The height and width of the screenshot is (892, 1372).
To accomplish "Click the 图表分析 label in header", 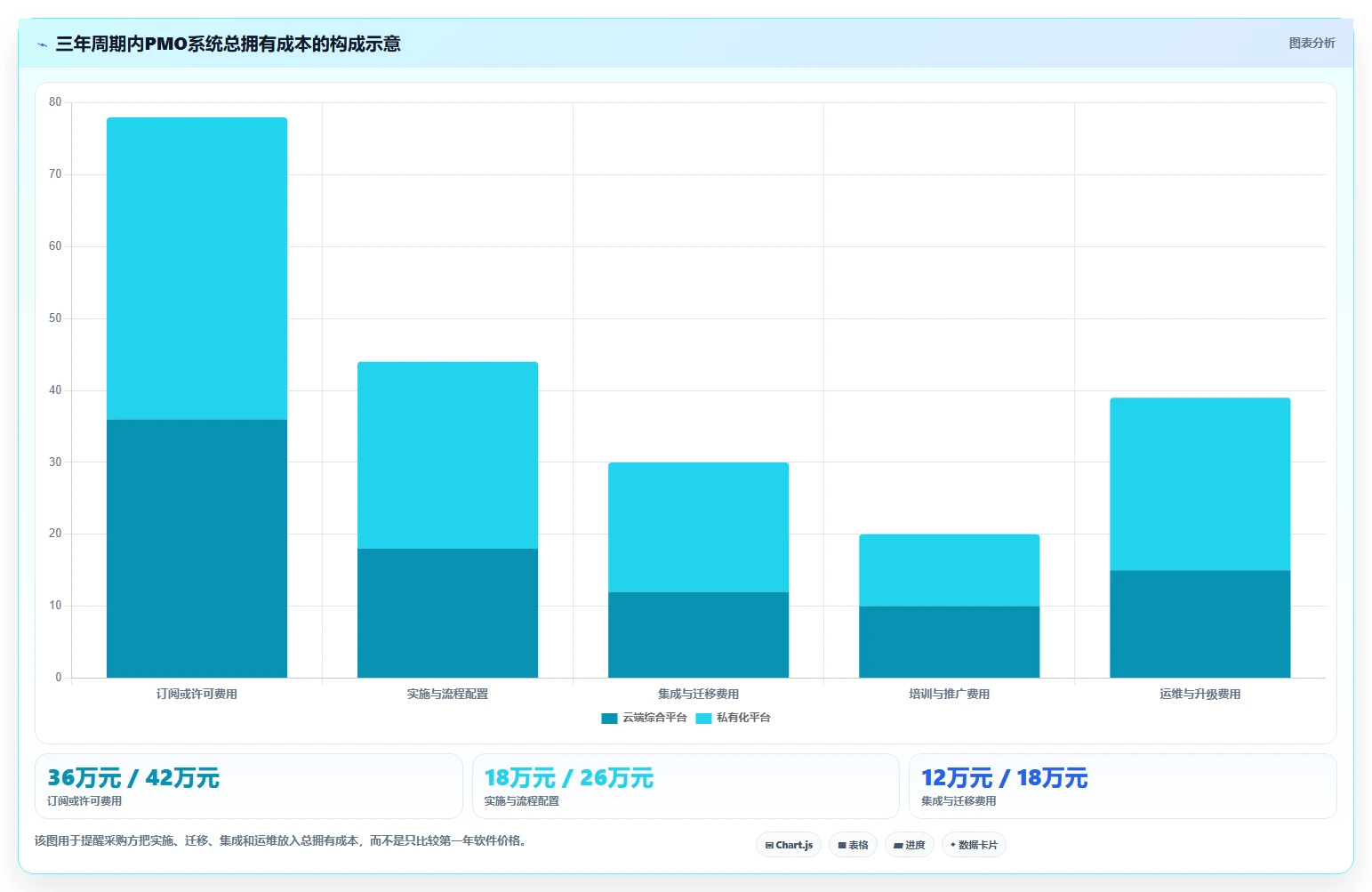I will point(1312,43).
